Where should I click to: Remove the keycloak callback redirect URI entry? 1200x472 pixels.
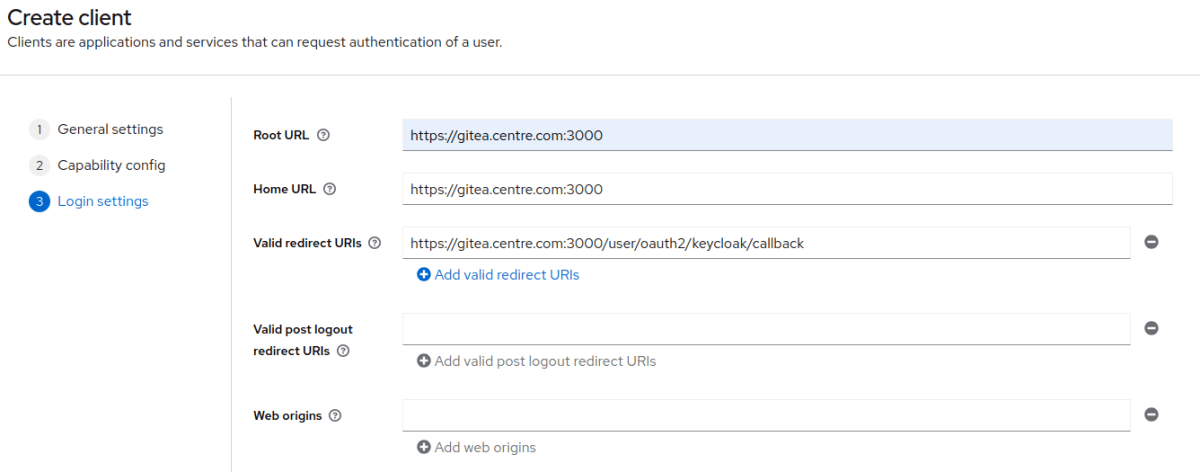[1151, 242]
